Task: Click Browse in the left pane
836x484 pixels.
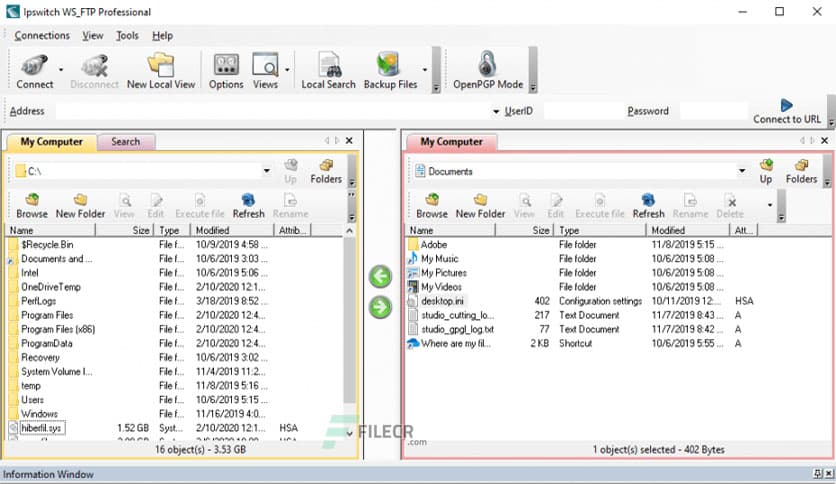Action: (32, 206)
